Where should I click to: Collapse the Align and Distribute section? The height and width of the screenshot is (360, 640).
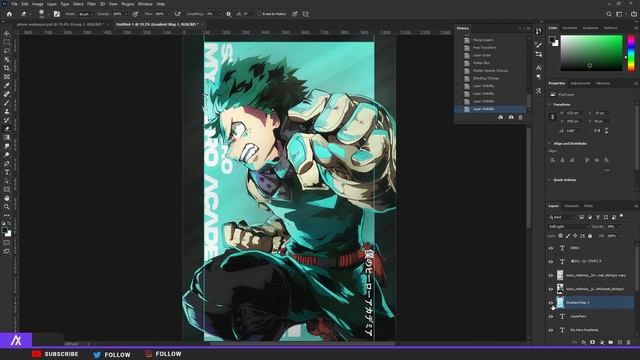[549, 144]
